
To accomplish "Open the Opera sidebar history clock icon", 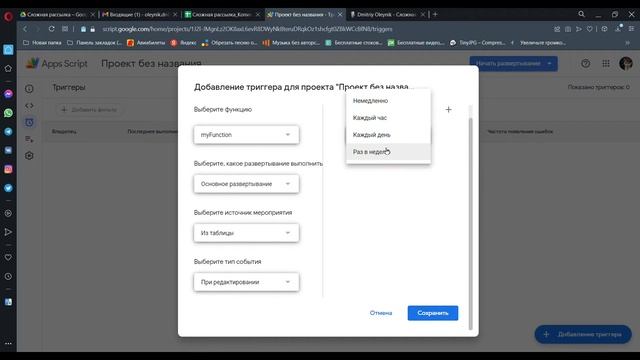I will pyautogui.click(x=8, y=276).
